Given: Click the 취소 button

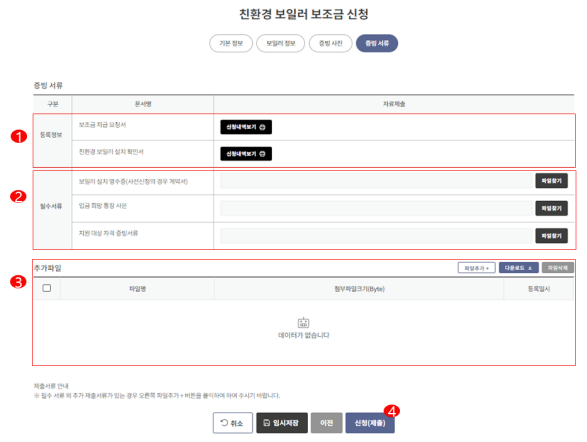Looking at the screenshot, I should 233,423.
